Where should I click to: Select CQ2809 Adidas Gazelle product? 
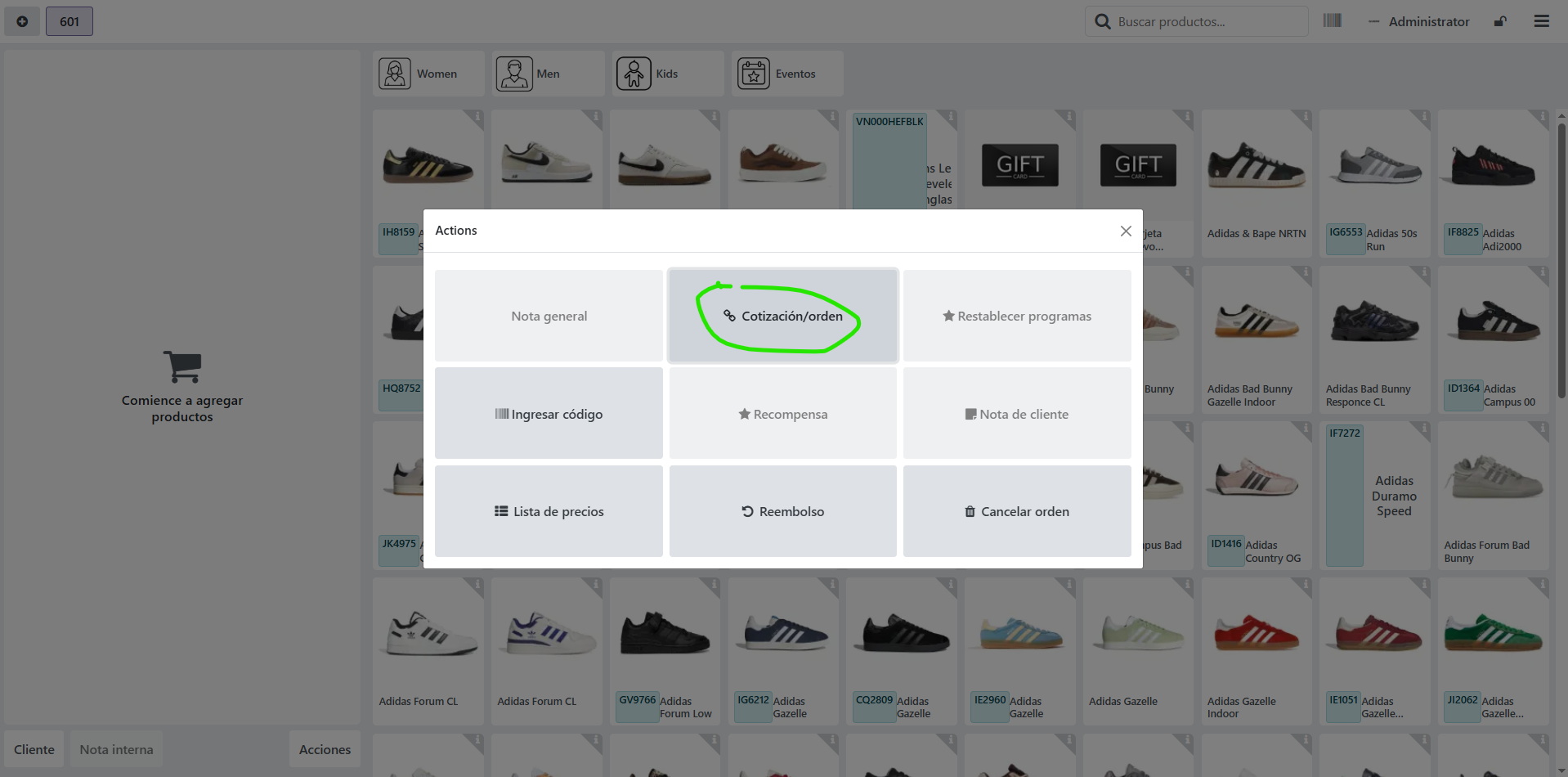tap(902, 651)
